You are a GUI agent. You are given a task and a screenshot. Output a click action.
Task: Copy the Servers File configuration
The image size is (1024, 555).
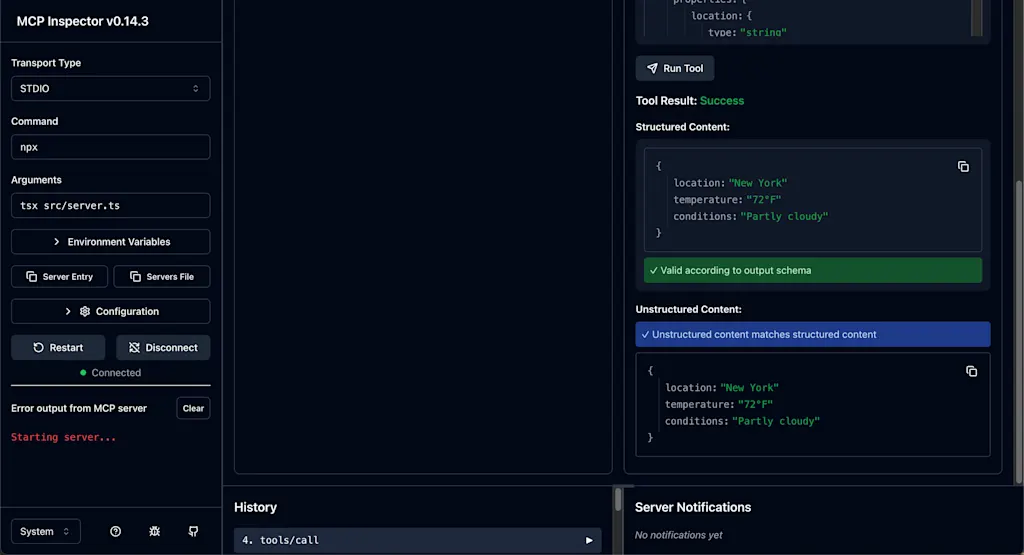click(x=162, y=276)
